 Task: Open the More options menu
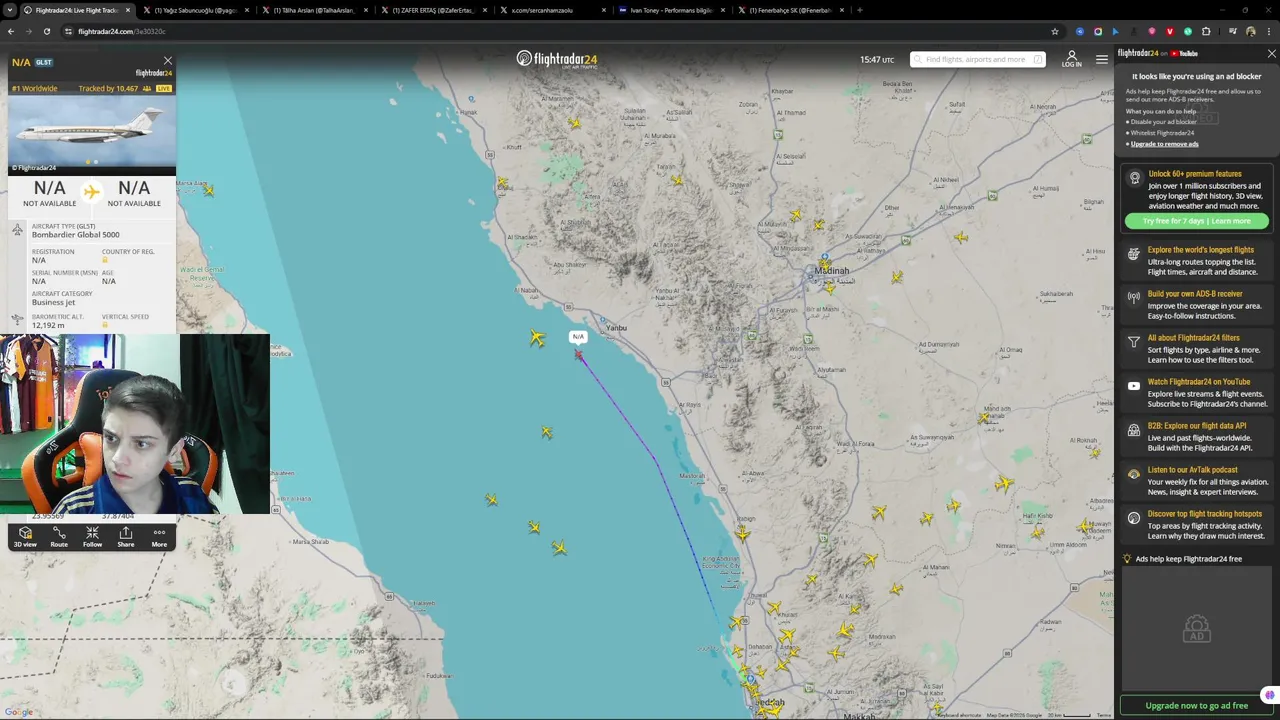pos(159,537)
